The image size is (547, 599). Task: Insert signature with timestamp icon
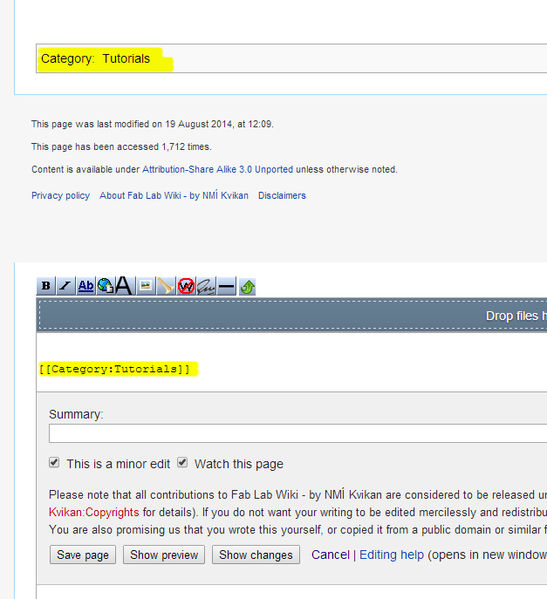(206, 286)
